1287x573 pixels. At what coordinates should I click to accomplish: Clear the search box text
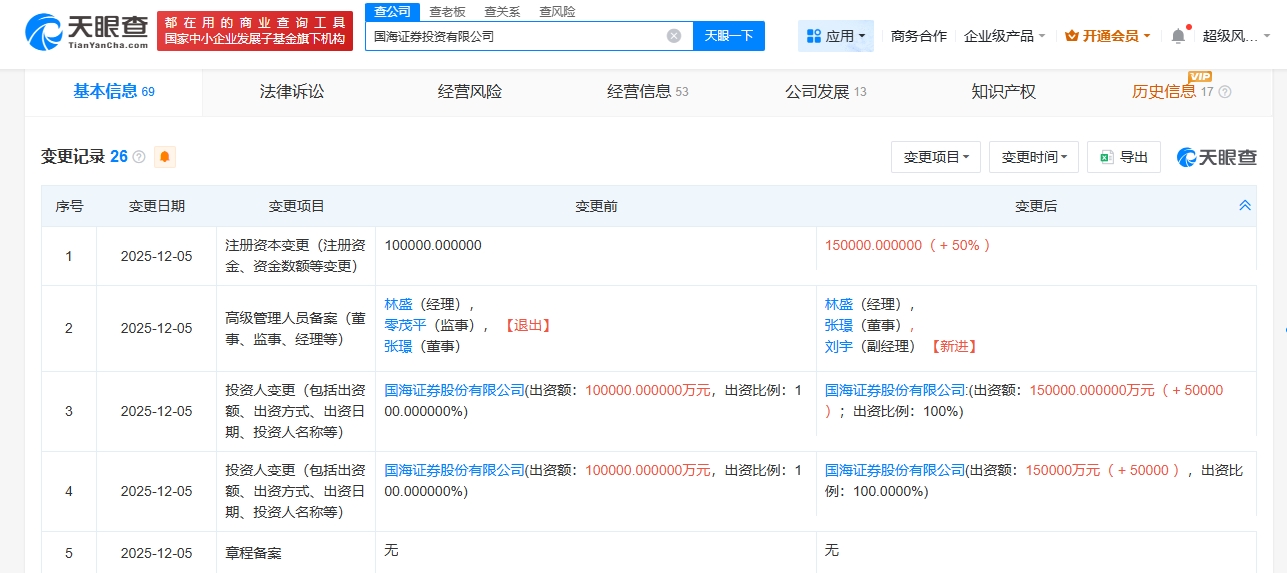pyautogui.click(x=674, y=36)
